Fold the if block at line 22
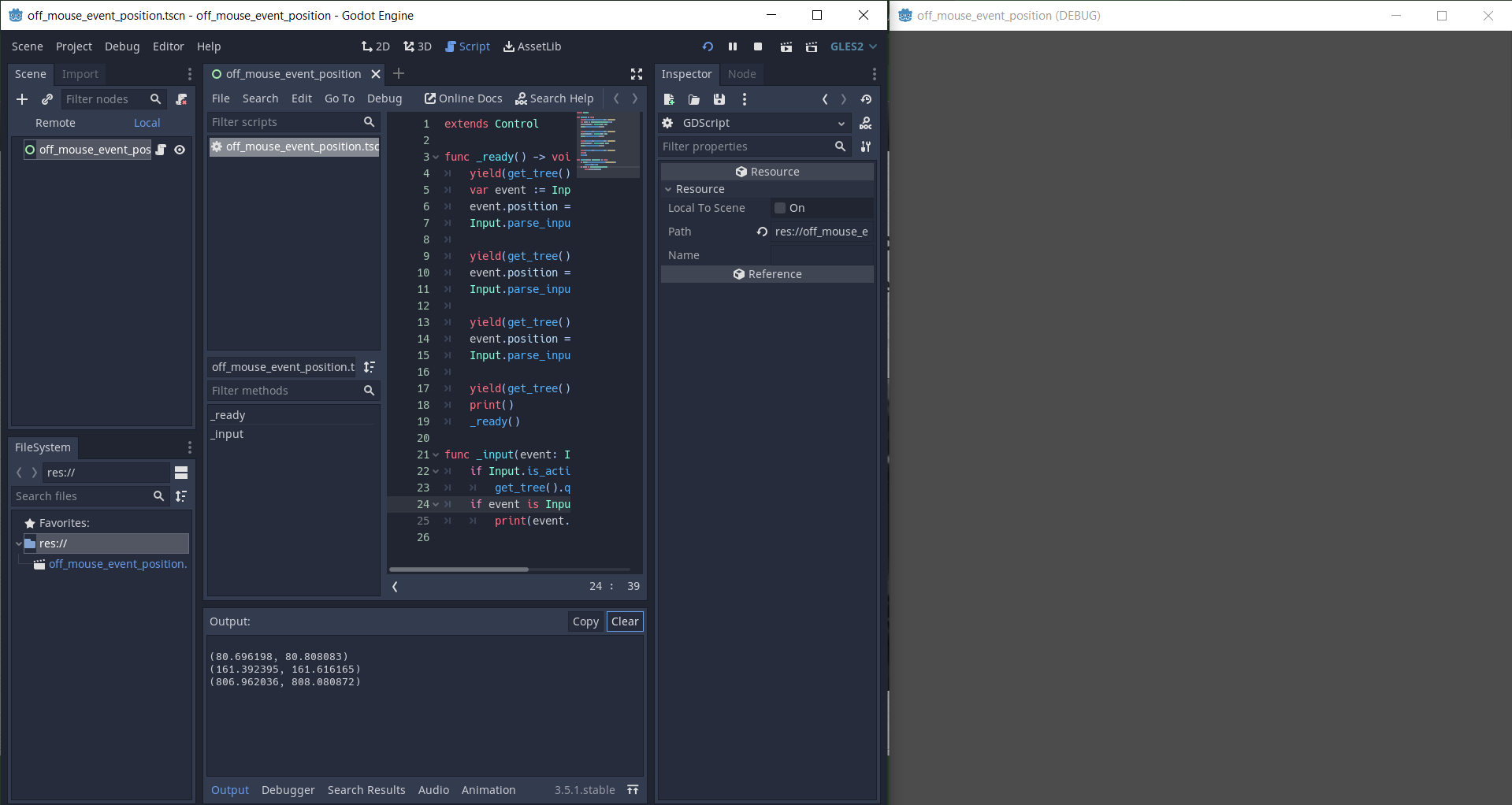The height and width of the screenshot is (805, 1512). tap(436, 471)
